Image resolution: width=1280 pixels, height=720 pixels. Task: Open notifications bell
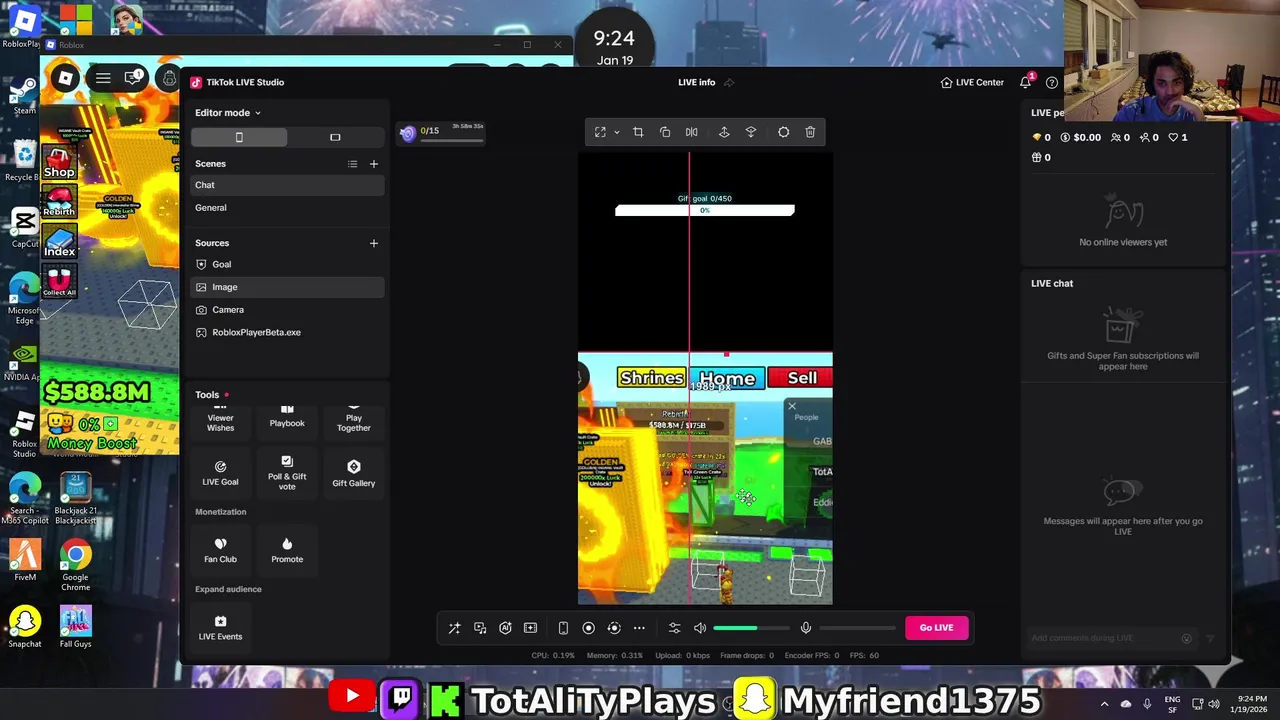pos(1026,82)
